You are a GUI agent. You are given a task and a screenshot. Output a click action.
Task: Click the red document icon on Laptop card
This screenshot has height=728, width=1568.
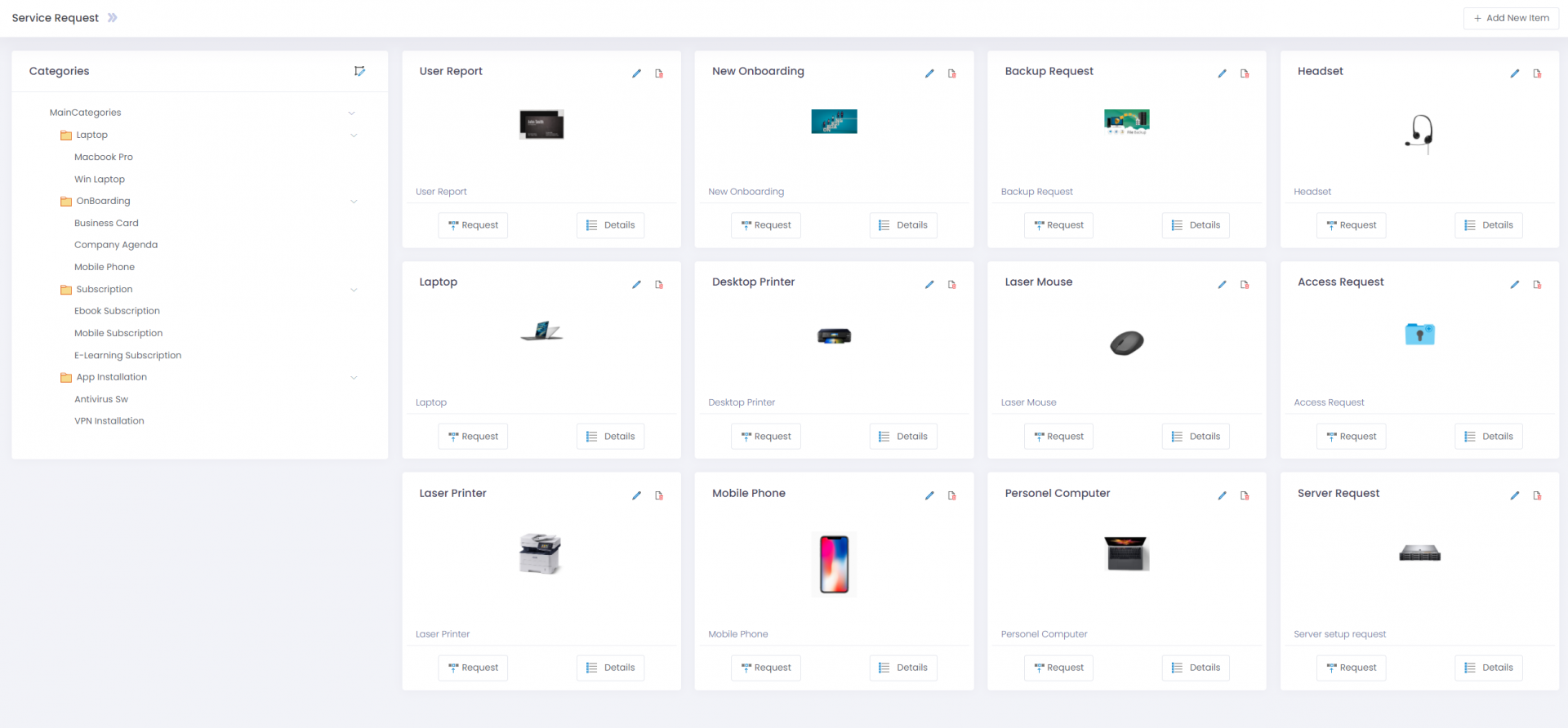pyautogui.click(x=659, y=285)
